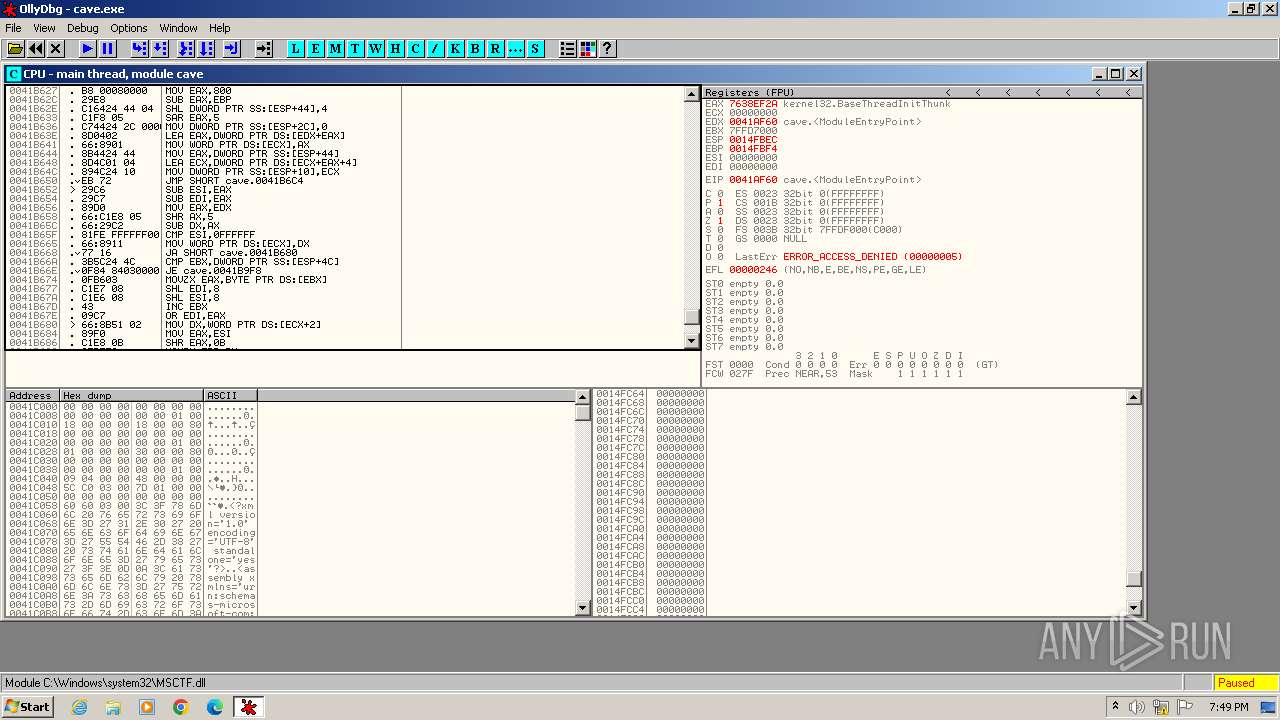Select the EBP register value 0014FBF4
Image resolution: width=1280 pixels, height=720 pixels.
[x=753, y=149]
